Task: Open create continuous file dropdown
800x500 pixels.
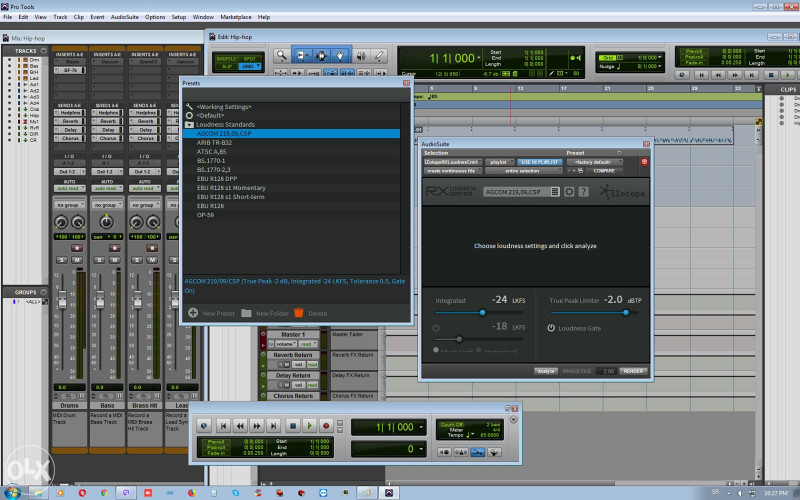Action: point(452,171)
